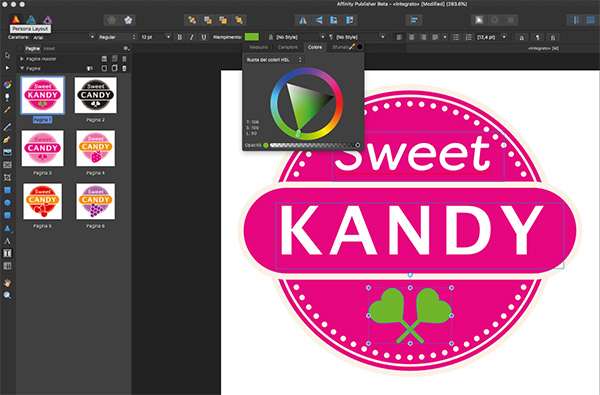Open the font size 12 pt dropdown

click(x=168, y=37)
